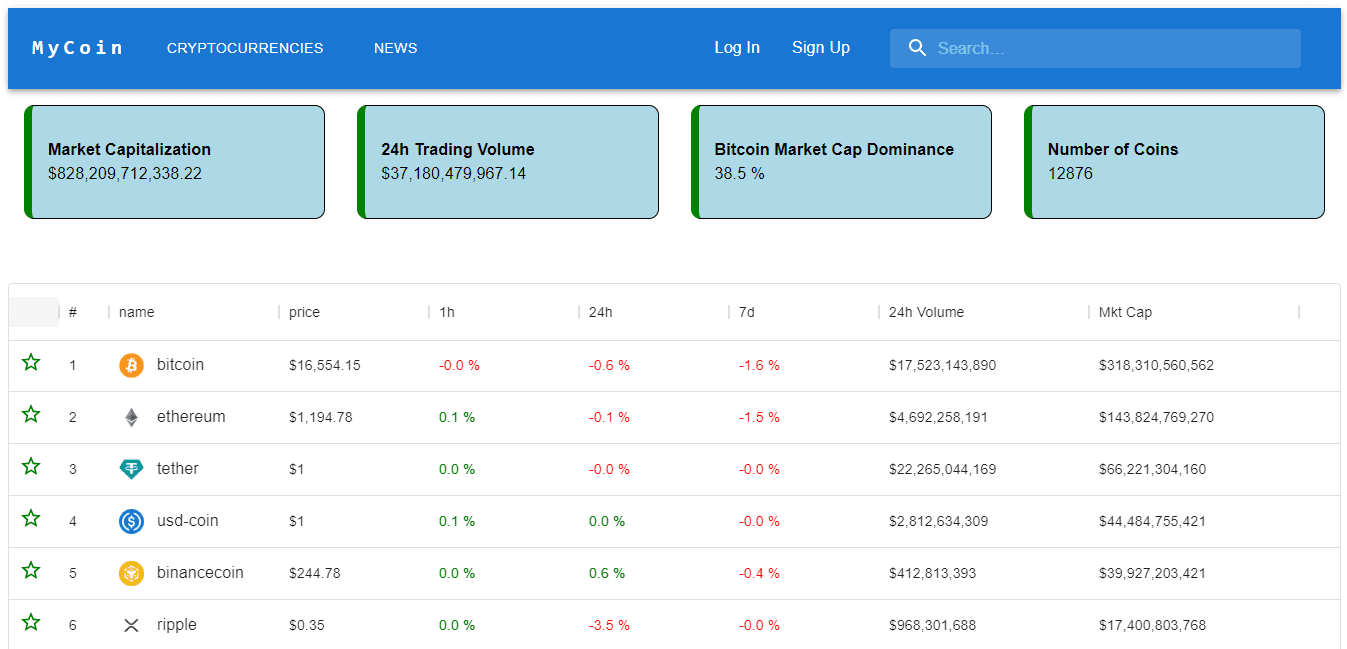Click the binancecoin logo icon
The image size is (1347, 649).
(x=131, y=573)
